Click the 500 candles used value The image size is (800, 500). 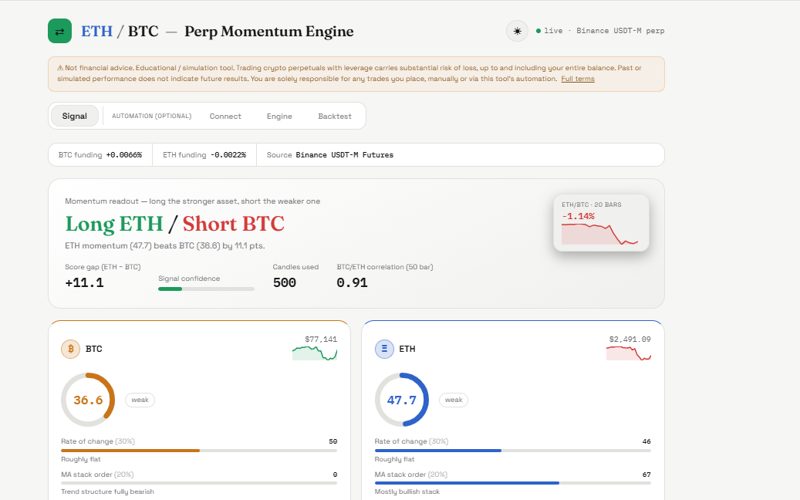click(x=284, y=283)
